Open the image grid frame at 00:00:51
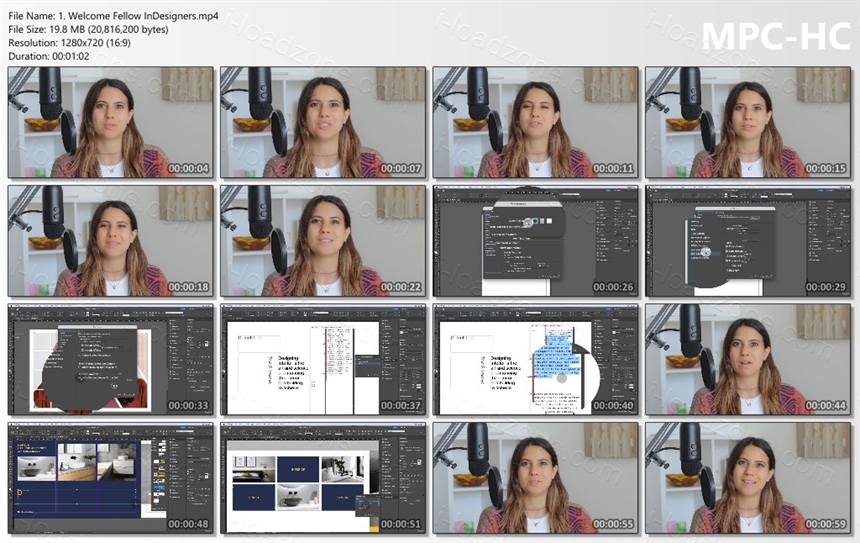Image resolution: width=860 pixels, height=543 pixels. tap(323, 478)
